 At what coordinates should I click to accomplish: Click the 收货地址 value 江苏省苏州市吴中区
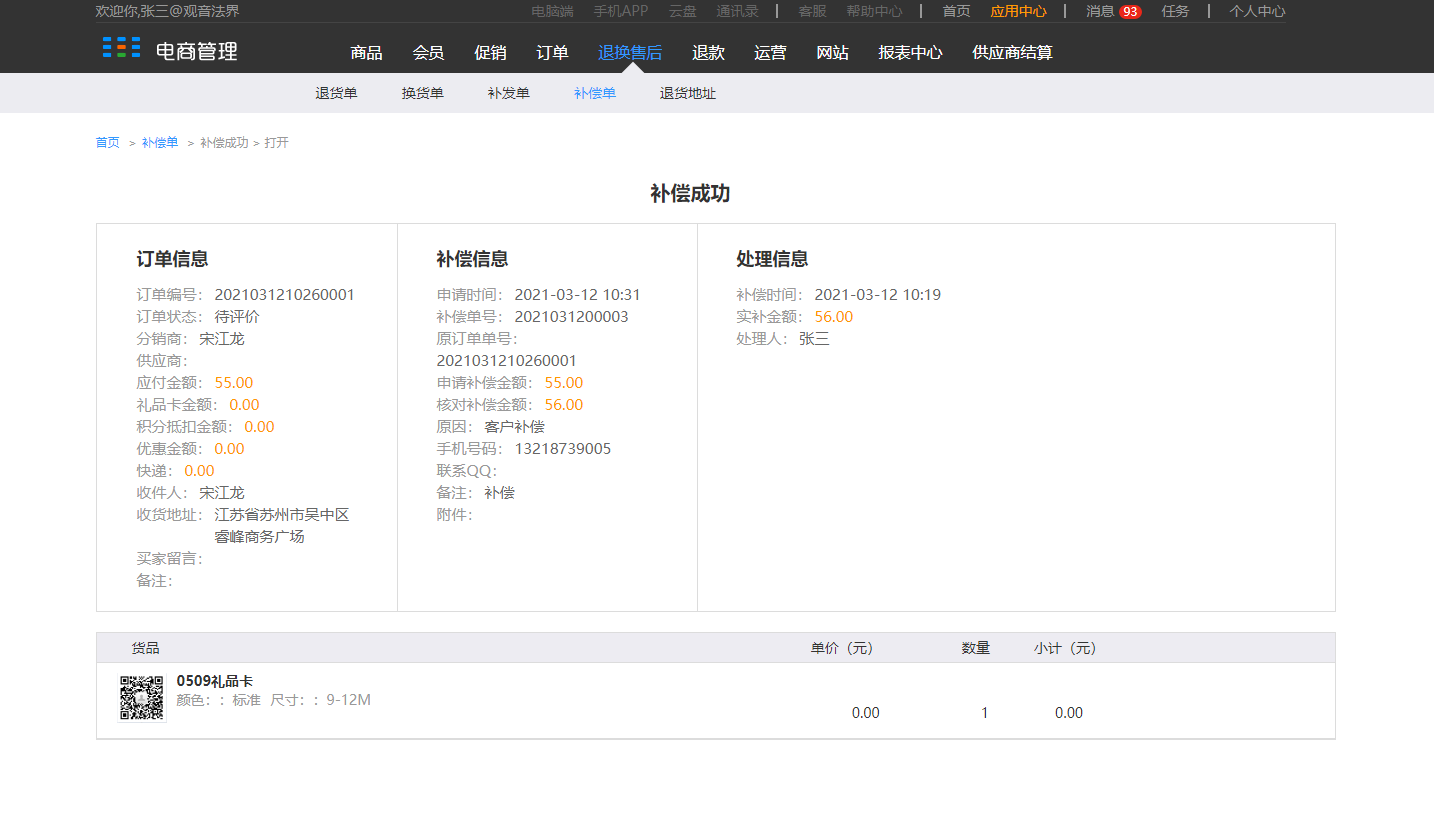tap(282, 515)
